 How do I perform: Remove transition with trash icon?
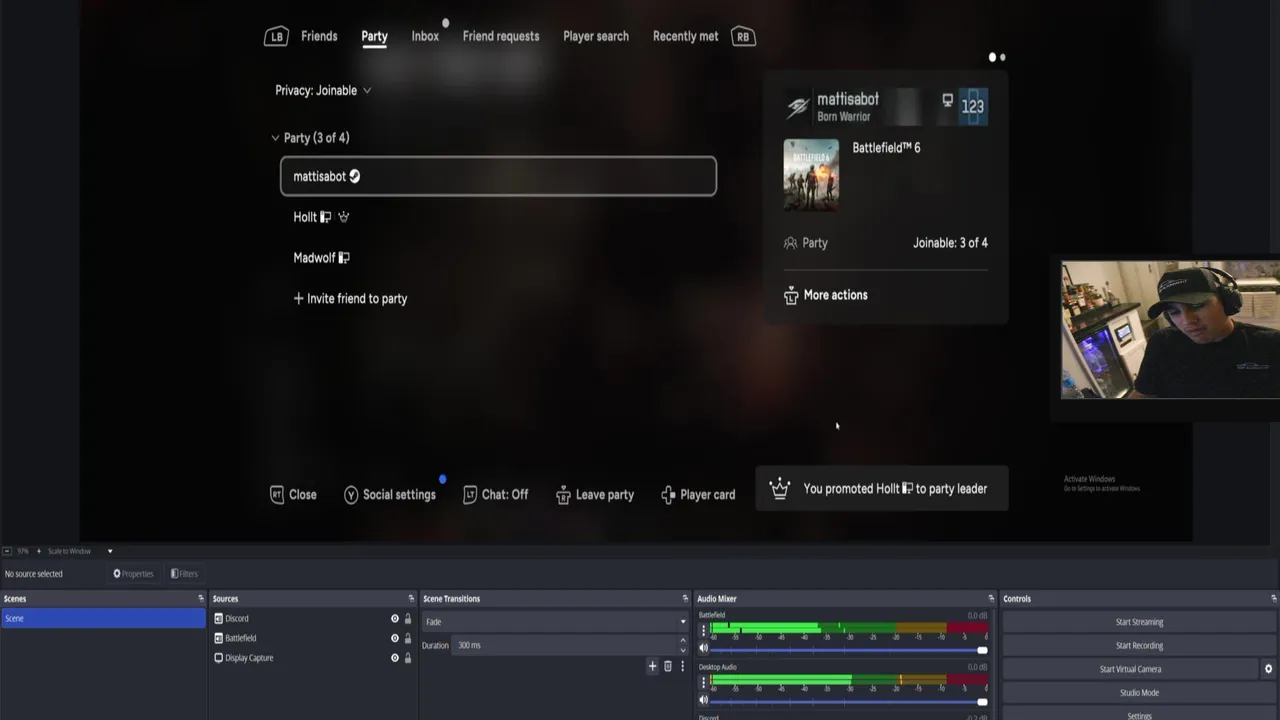pos(668,666)
